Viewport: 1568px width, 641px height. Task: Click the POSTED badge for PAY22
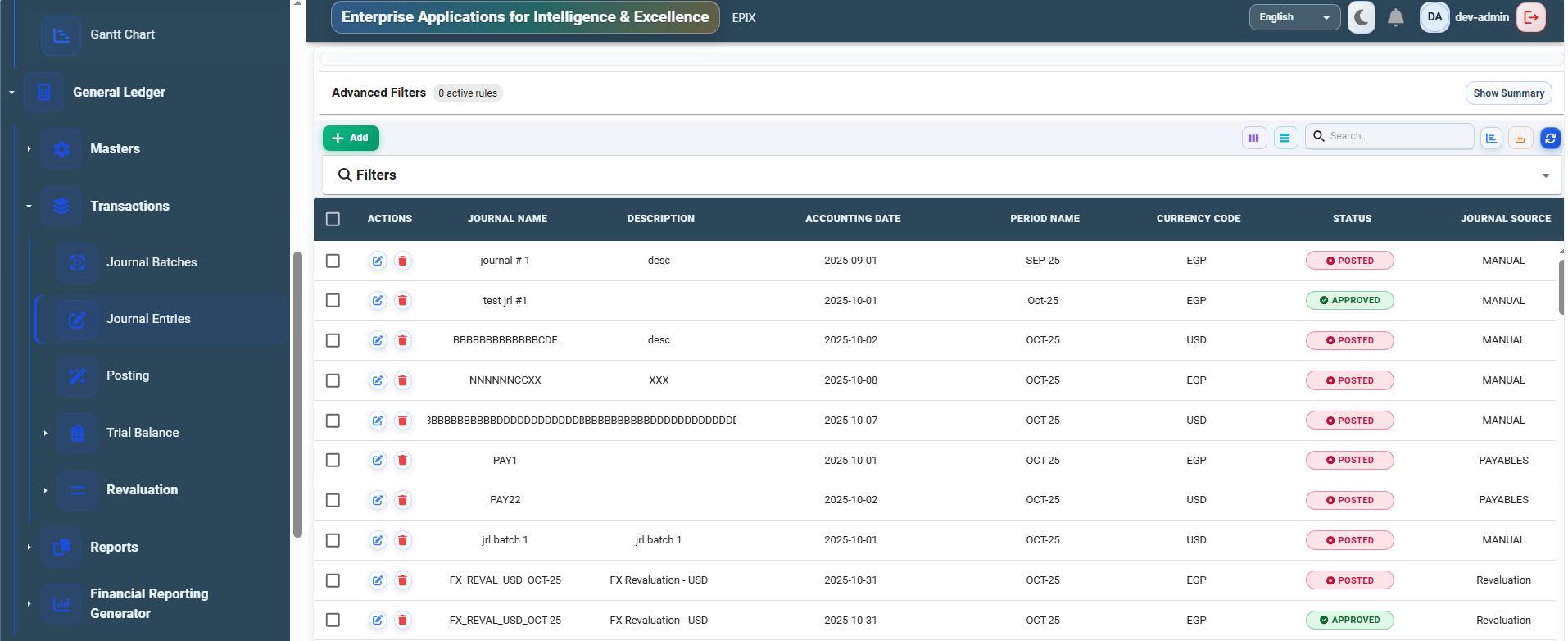(x=1349, y=500)
